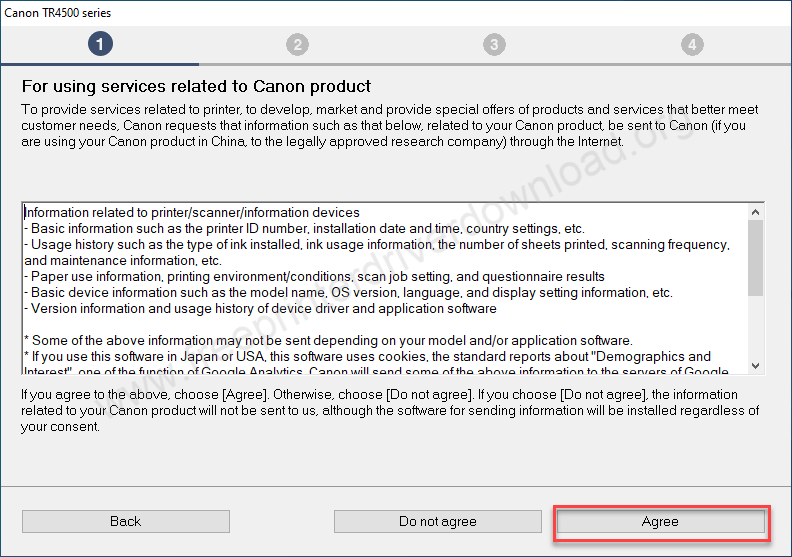Click note starting 'Some of the above information may not be sent'
The height and width of the screenshot is (557, 792).
coord(328,341)
